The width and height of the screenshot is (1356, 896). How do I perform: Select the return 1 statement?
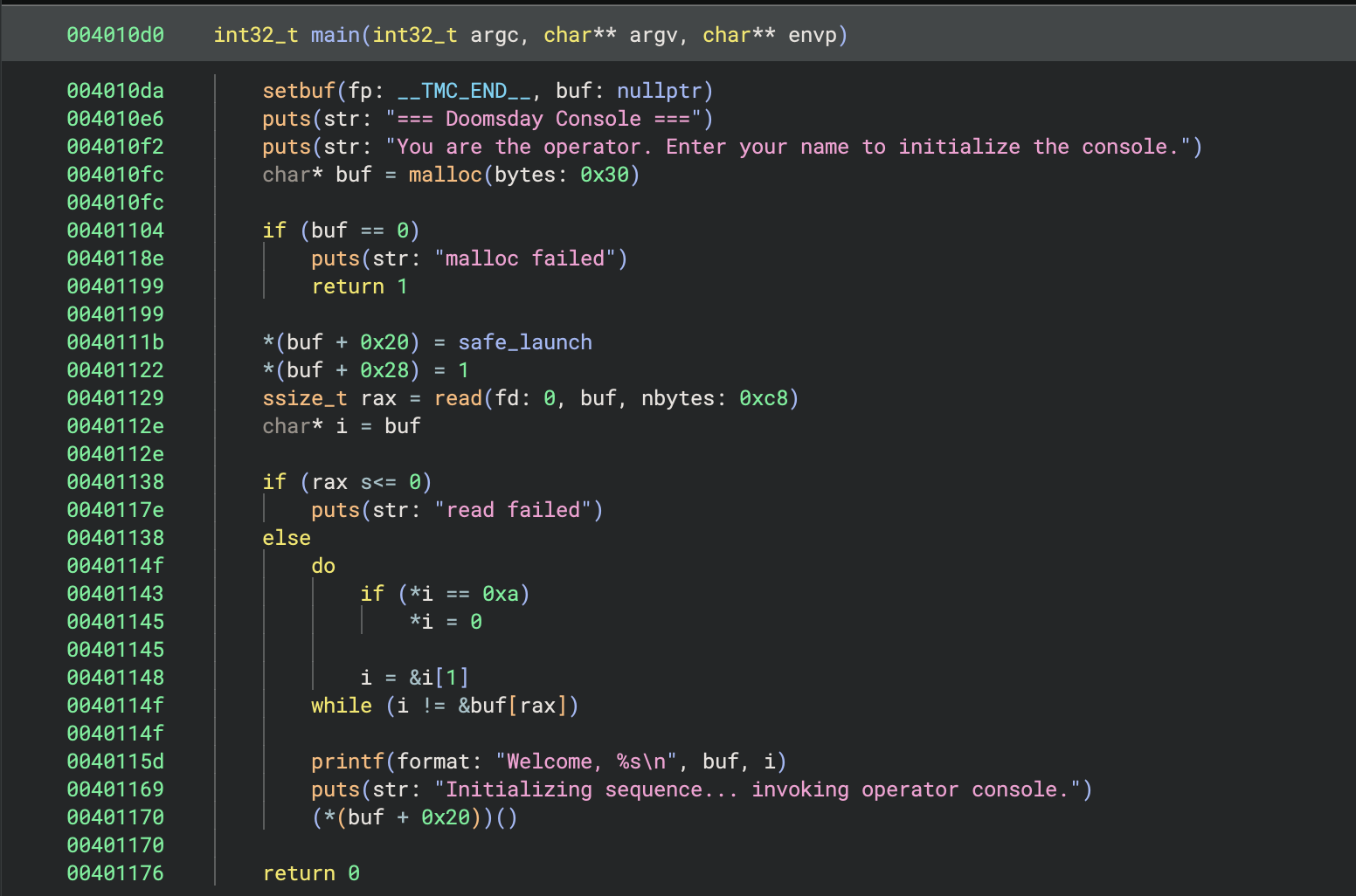click(359, 286)
